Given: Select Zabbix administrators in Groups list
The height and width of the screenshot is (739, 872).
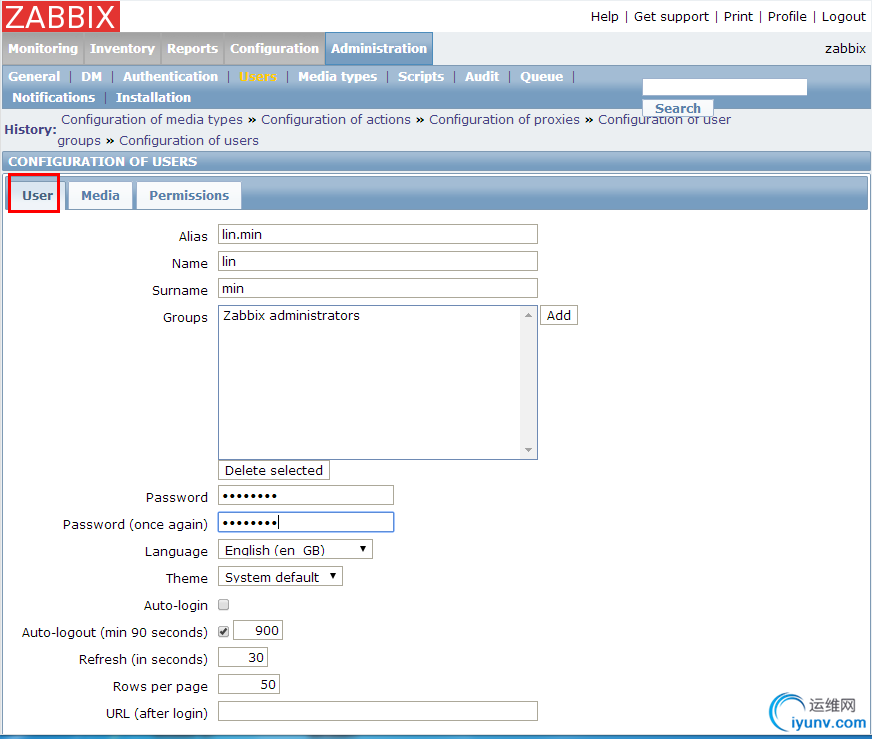Looking at the screenshot, I should click(x=291, y=316).
